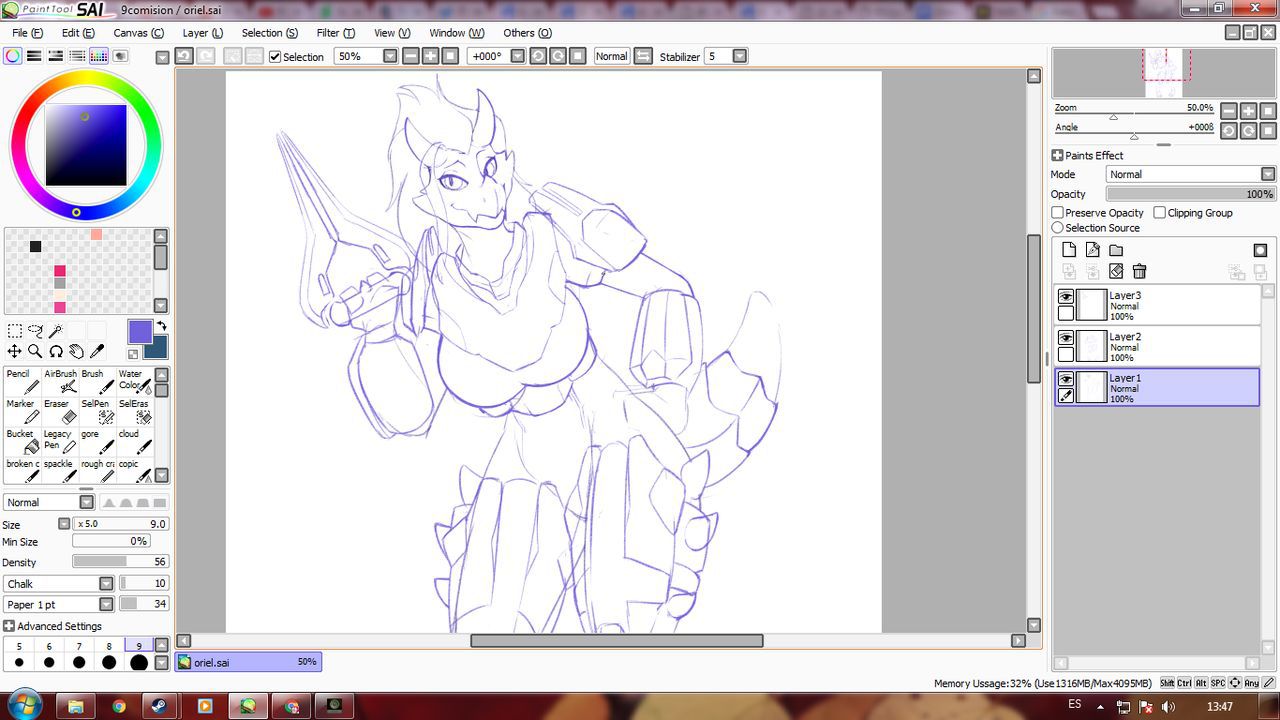
Task: Uncheck the Selection checkbox in toolbar
Action: (x=275, y=57)
